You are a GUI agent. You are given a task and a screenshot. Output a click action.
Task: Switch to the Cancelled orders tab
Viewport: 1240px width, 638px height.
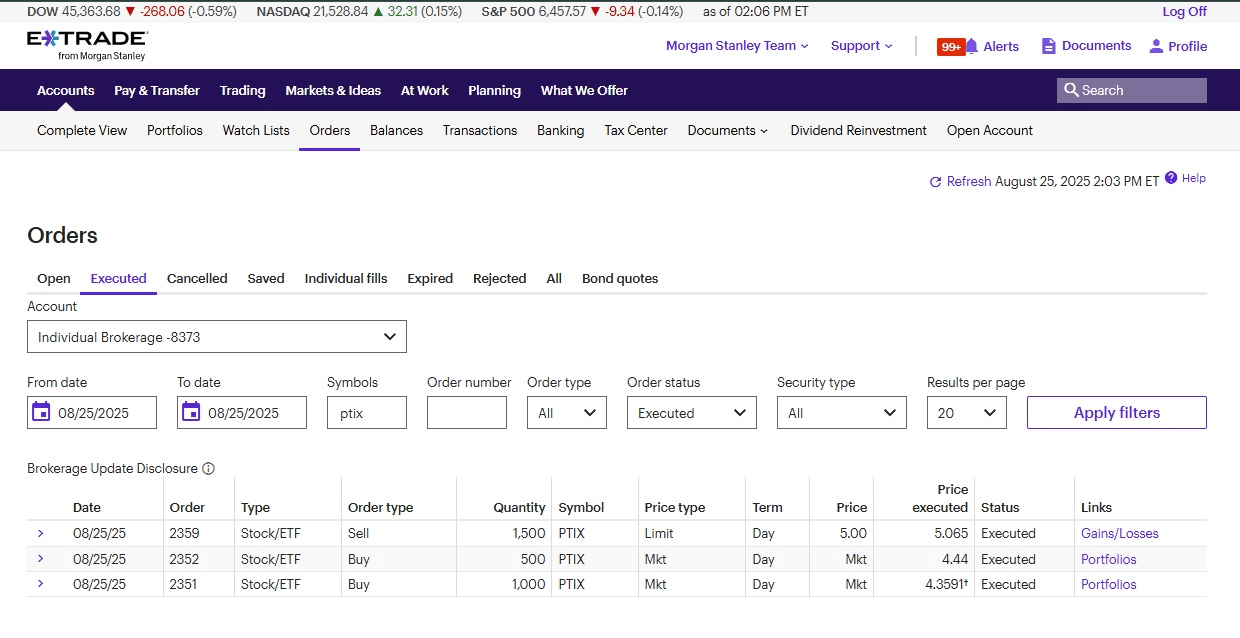pyautogui.click(x=197, y=279)
